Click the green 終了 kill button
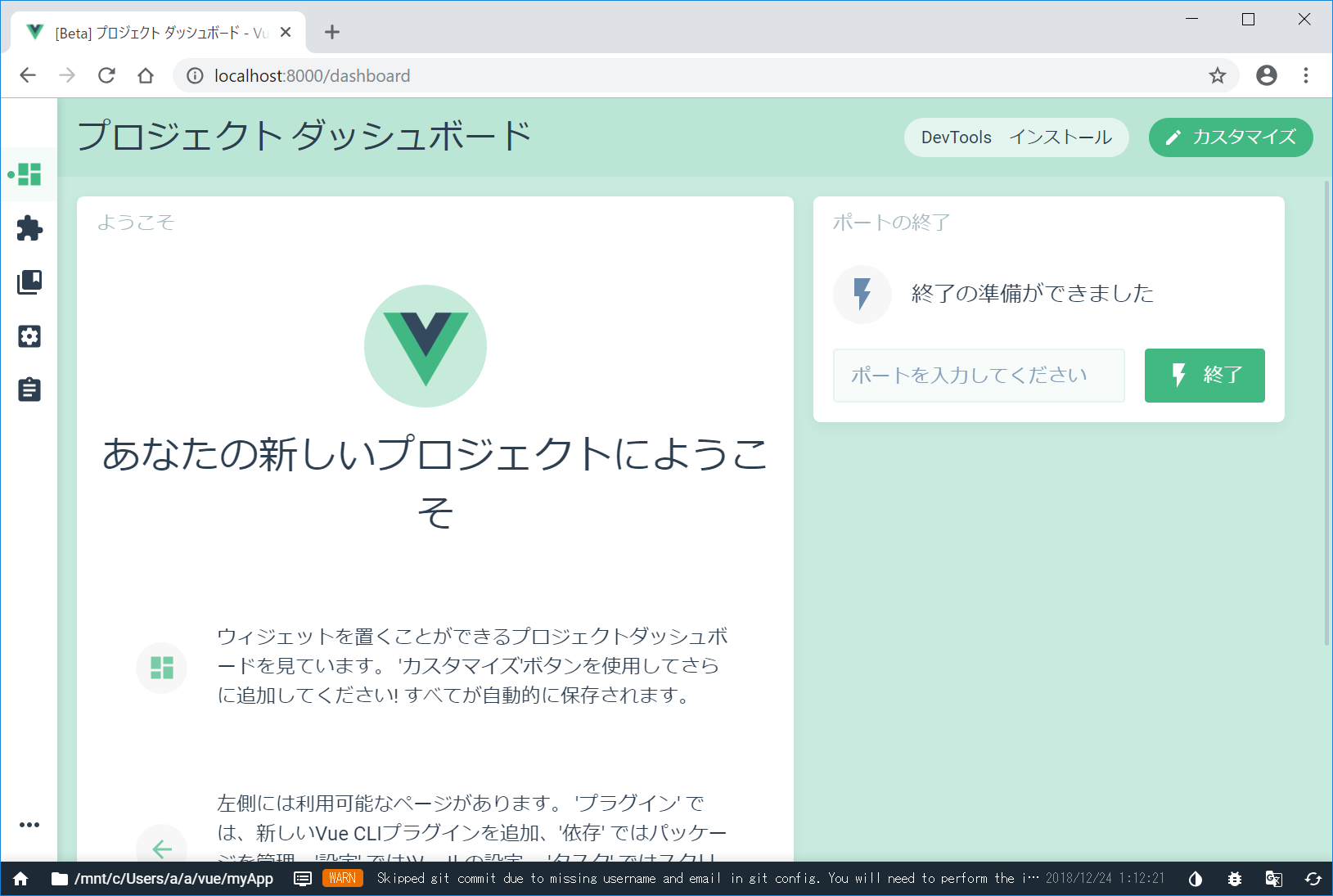Viewport: 1333px width, 896px height. tap(1205, 376)
